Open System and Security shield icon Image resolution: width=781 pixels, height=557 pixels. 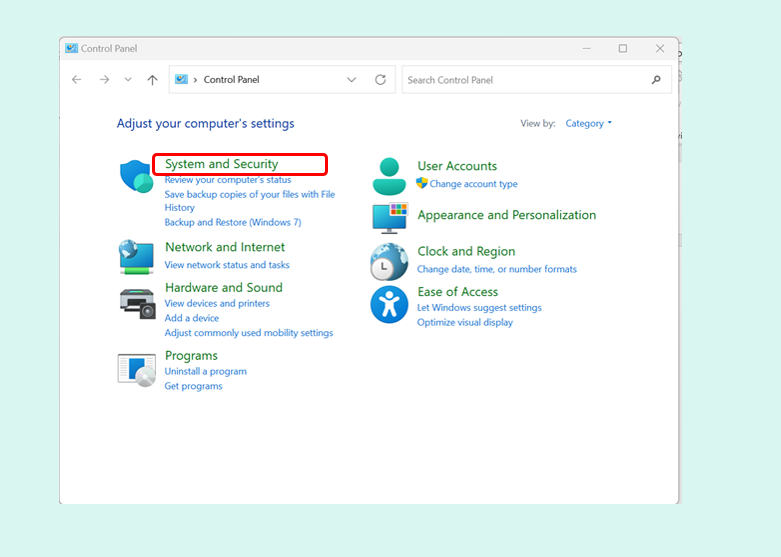coord(136,176)
